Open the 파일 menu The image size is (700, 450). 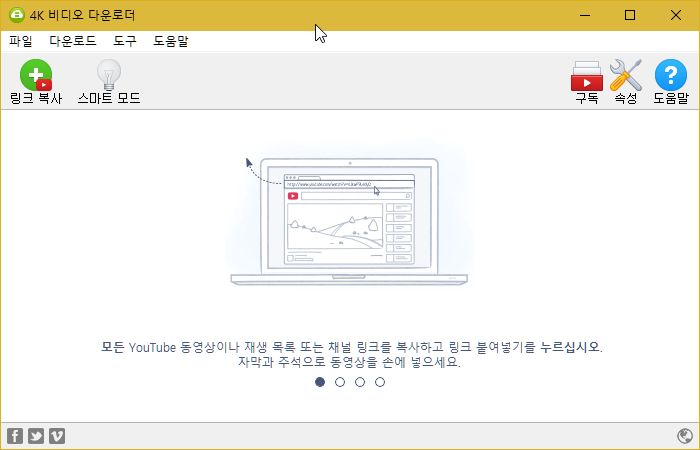coord(21,41)
